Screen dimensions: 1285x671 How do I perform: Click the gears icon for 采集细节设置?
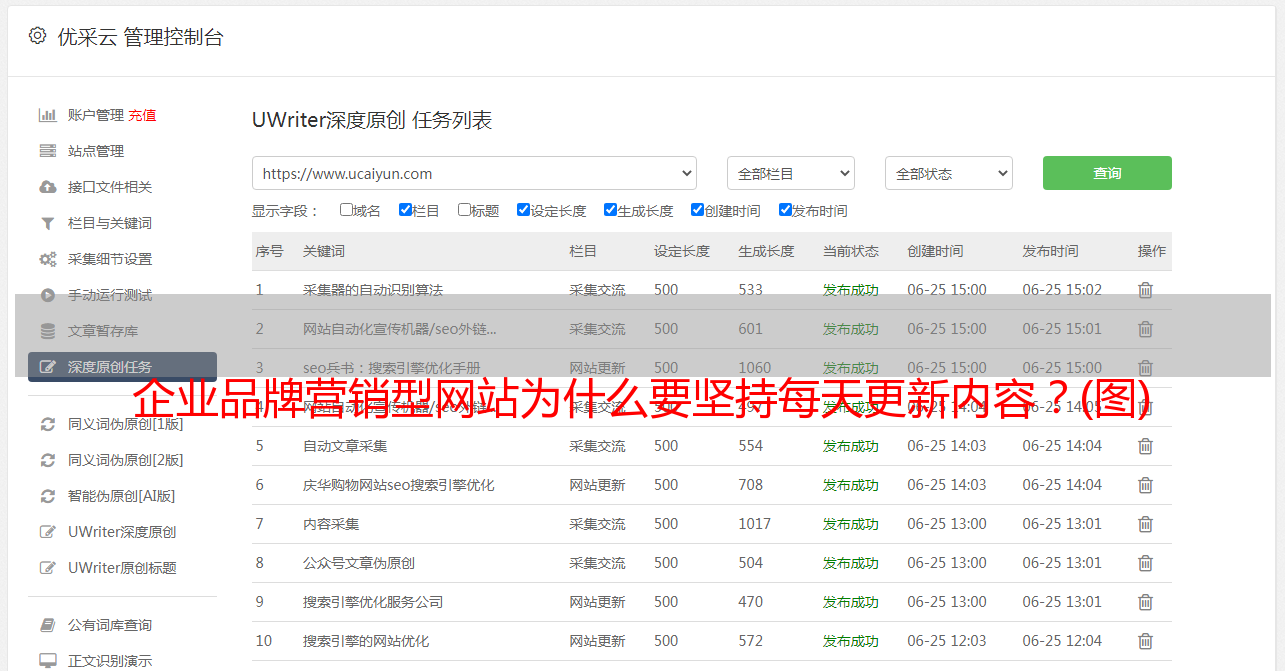pos(47,259)
